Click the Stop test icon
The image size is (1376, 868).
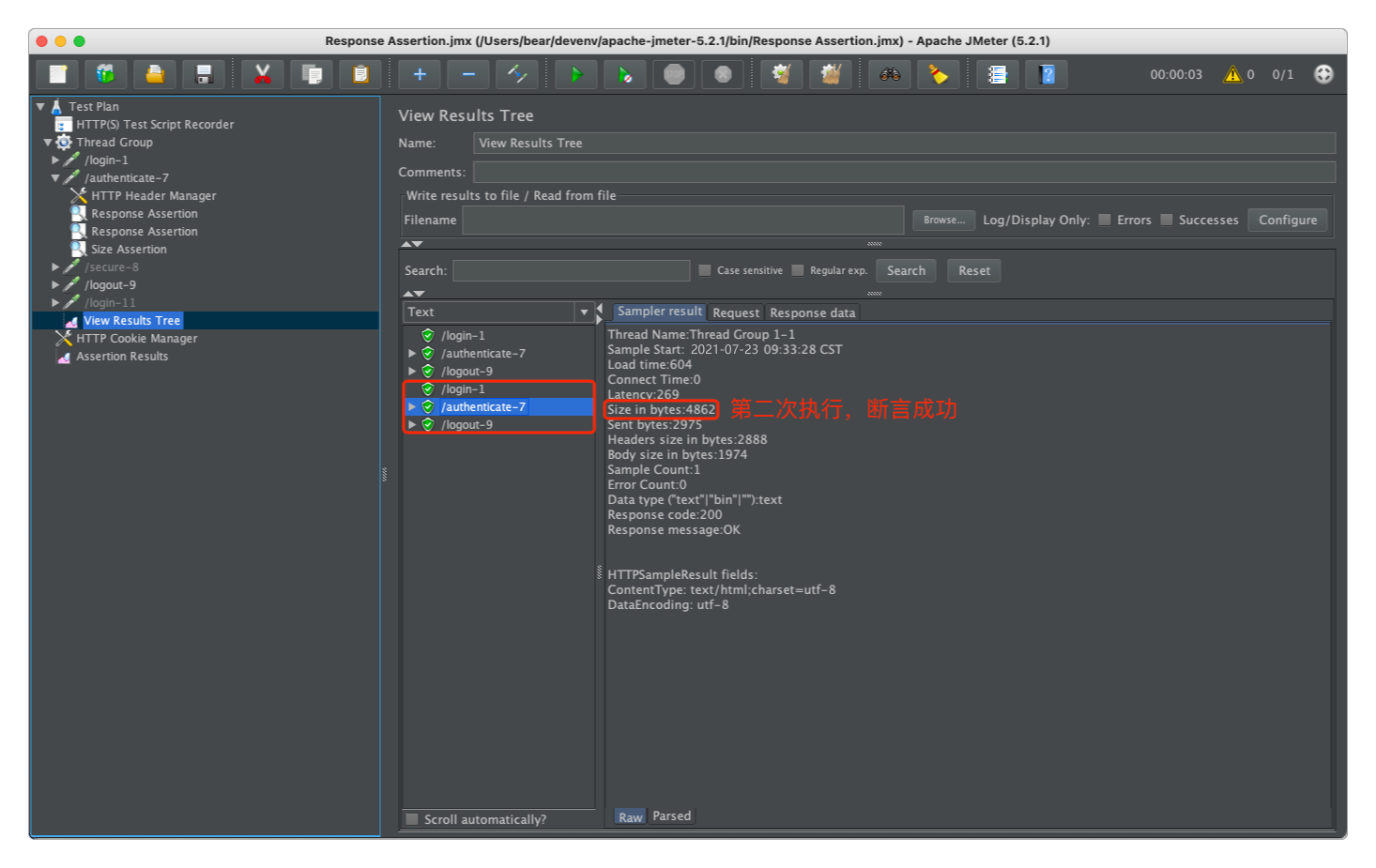(x=674, y=74)
